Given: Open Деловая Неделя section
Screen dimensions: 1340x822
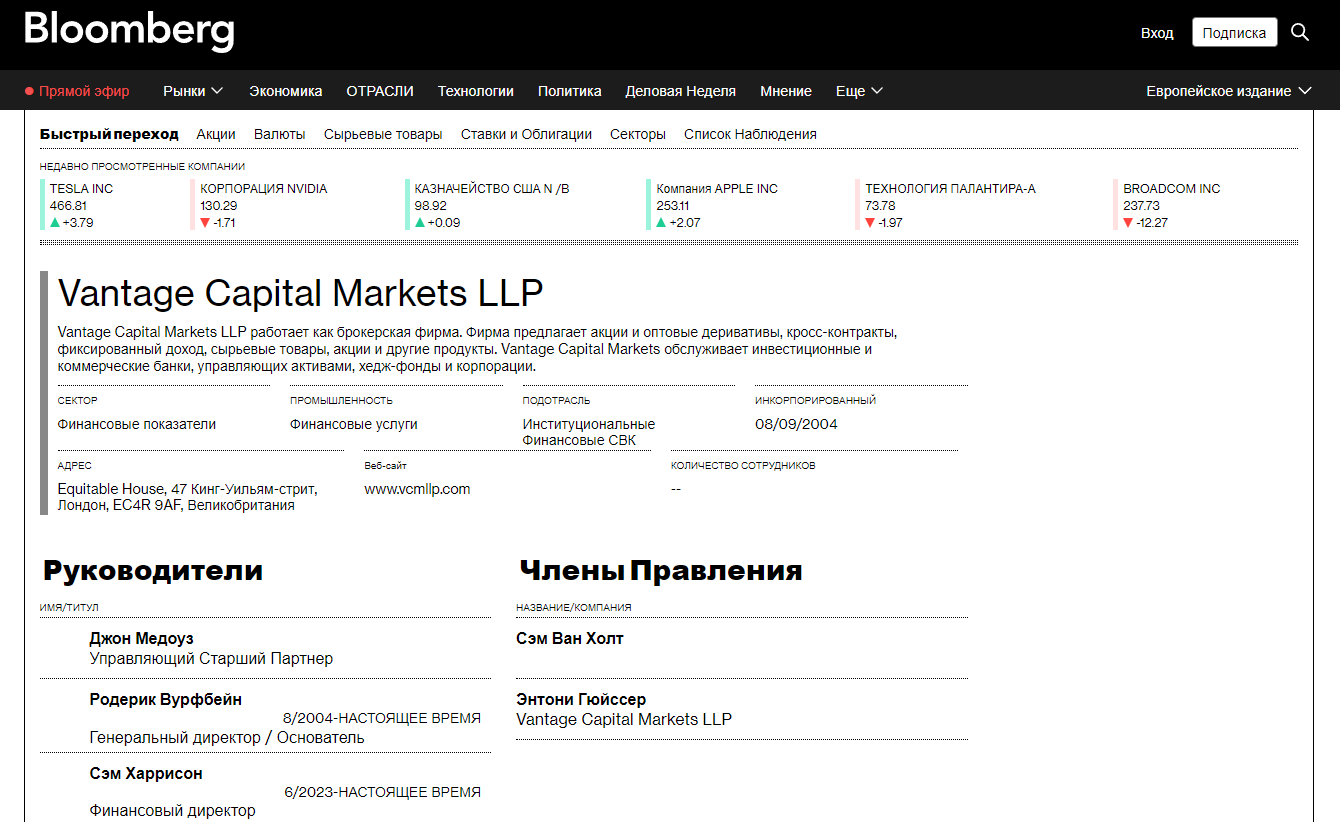Looking at the screenshot, I should pyautogui.click(x=681, y=91).
